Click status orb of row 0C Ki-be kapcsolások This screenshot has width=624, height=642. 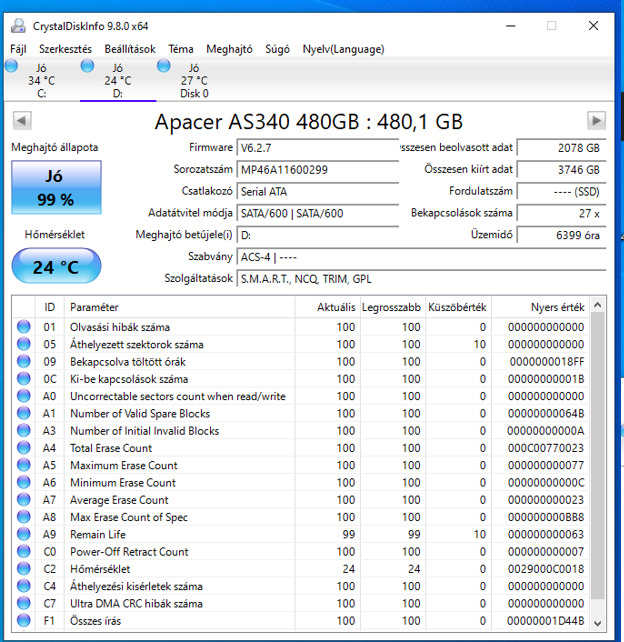tap(24, 379)
